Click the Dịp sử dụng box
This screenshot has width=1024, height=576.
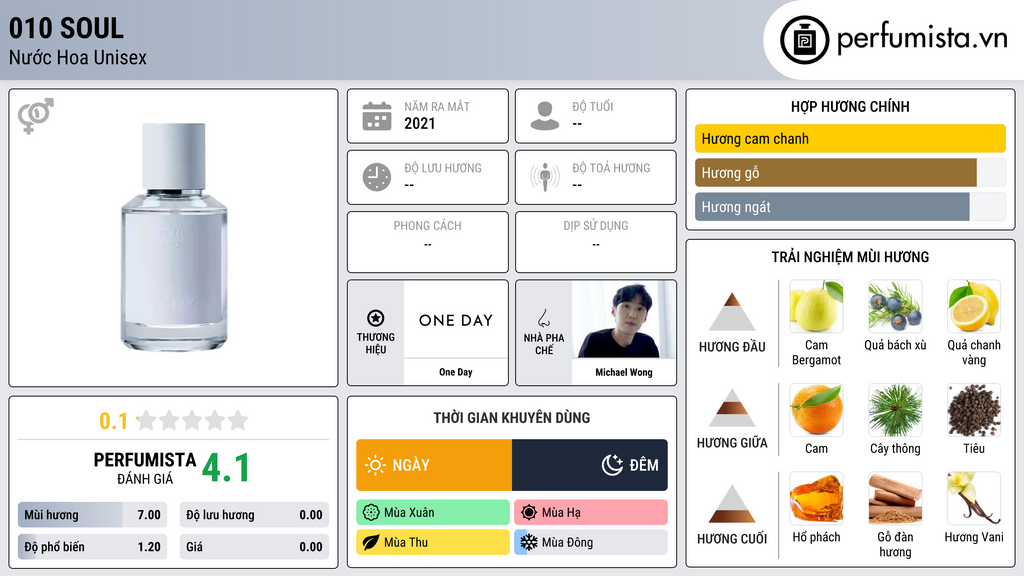pyautogui.click(x=596, y=242)
